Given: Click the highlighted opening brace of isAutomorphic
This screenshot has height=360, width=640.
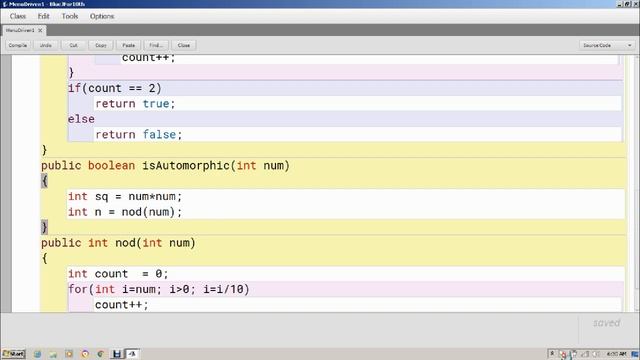Looking at the screenshot, I should (44, 181).
